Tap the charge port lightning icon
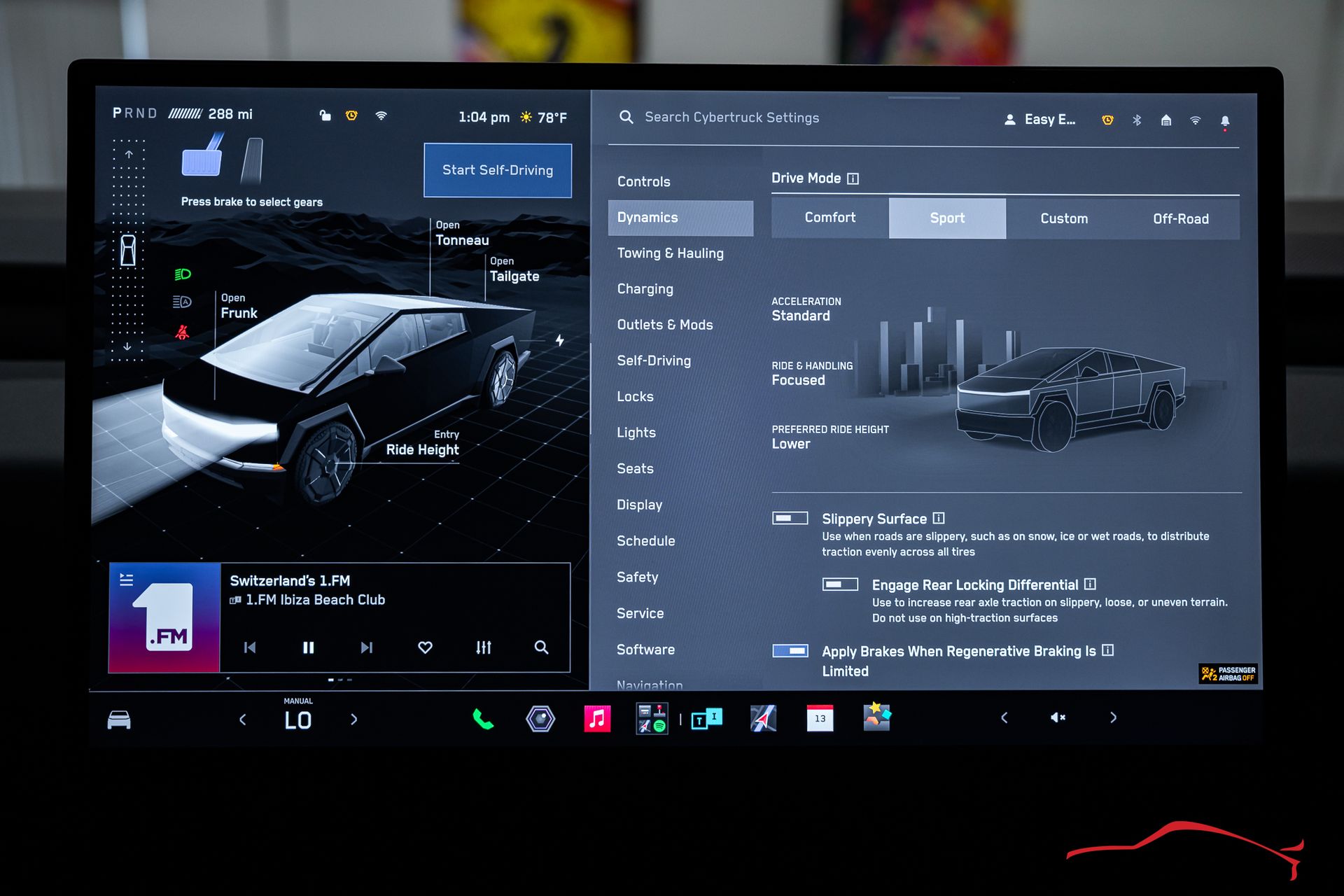The height and width of the screenshot is (896, 1344). click(x=560, y=340)
